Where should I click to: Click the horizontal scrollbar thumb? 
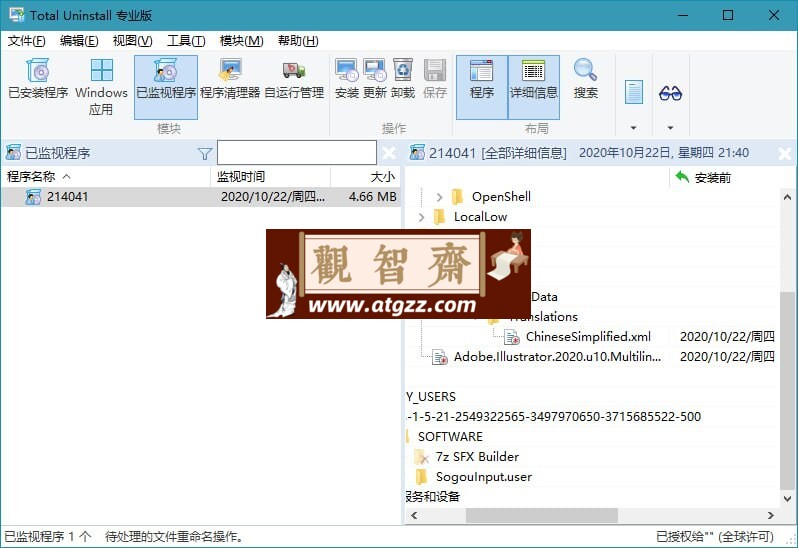(542, 515)
